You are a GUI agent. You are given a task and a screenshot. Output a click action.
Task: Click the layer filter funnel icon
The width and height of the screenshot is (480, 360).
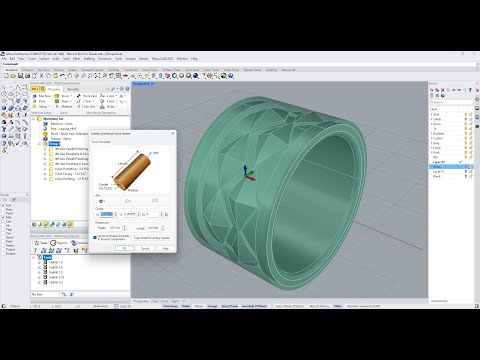point(470,90)
